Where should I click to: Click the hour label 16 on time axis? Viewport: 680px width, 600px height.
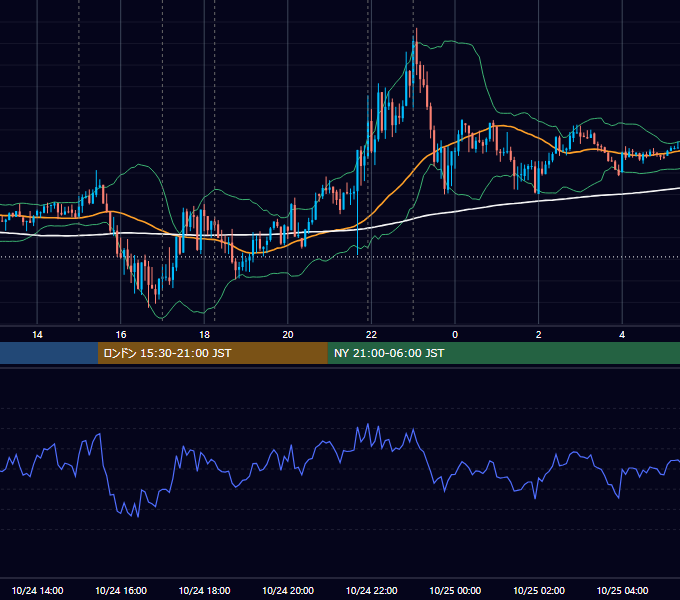pos(121,335)
